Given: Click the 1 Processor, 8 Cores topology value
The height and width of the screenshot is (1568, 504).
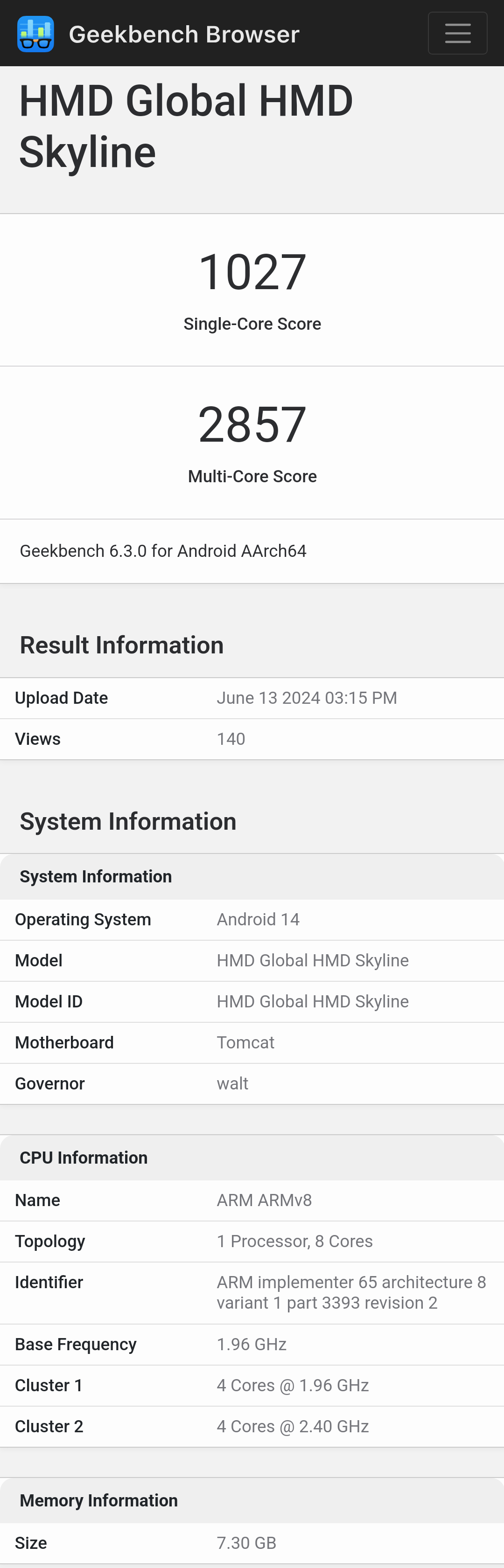Looking at the screenshot, I should 294,1241.
